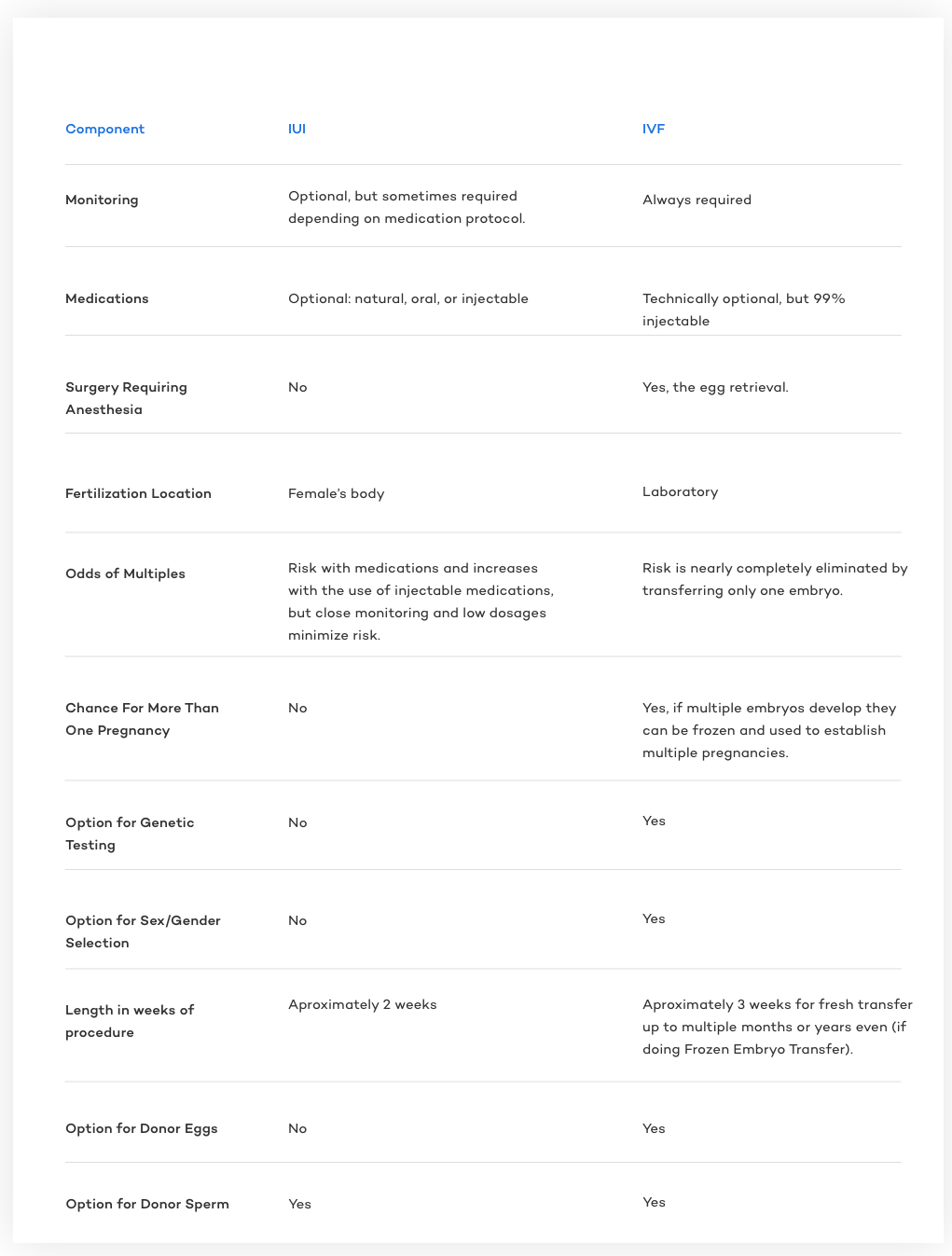Viewport: 952px width, 1256px height.
Task: Select the 'Female's body' cell
Action: [336, 493]
